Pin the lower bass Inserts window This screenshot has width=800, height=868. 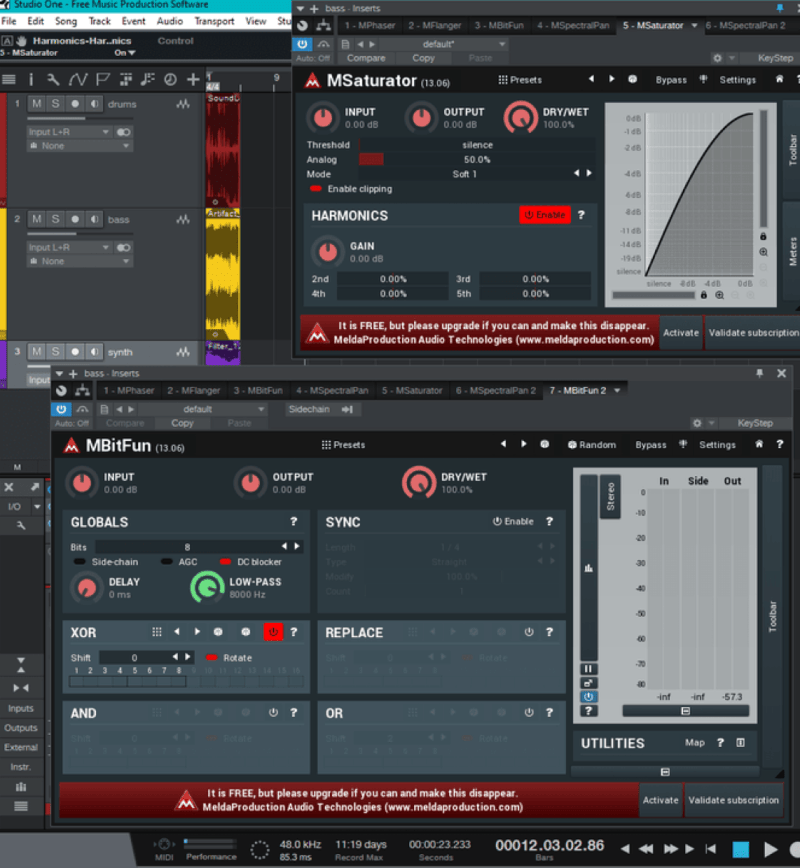tap(759, 373)
